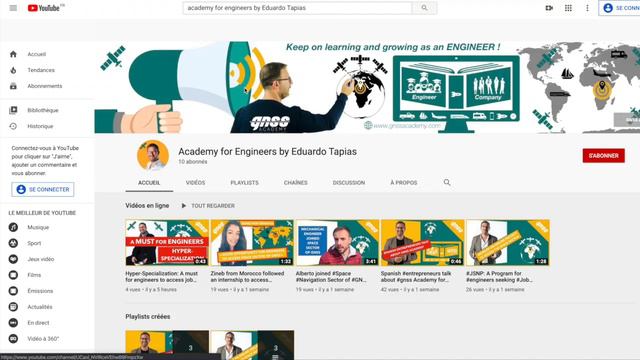Screen dimensions: 640x360
Task: Open the Hyper-Specialization video thumbnail
Action: pos(167,242)
